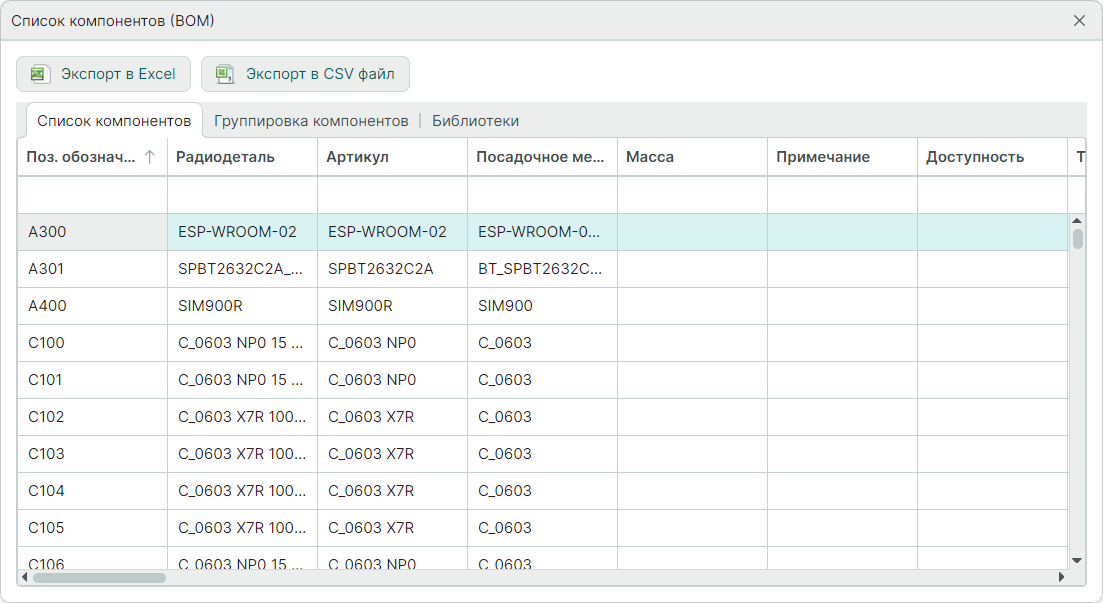The image size is (1103, 603).
Task: Open the Библиотеки tab
Action: pyautogui.click(x=475, y=121)
